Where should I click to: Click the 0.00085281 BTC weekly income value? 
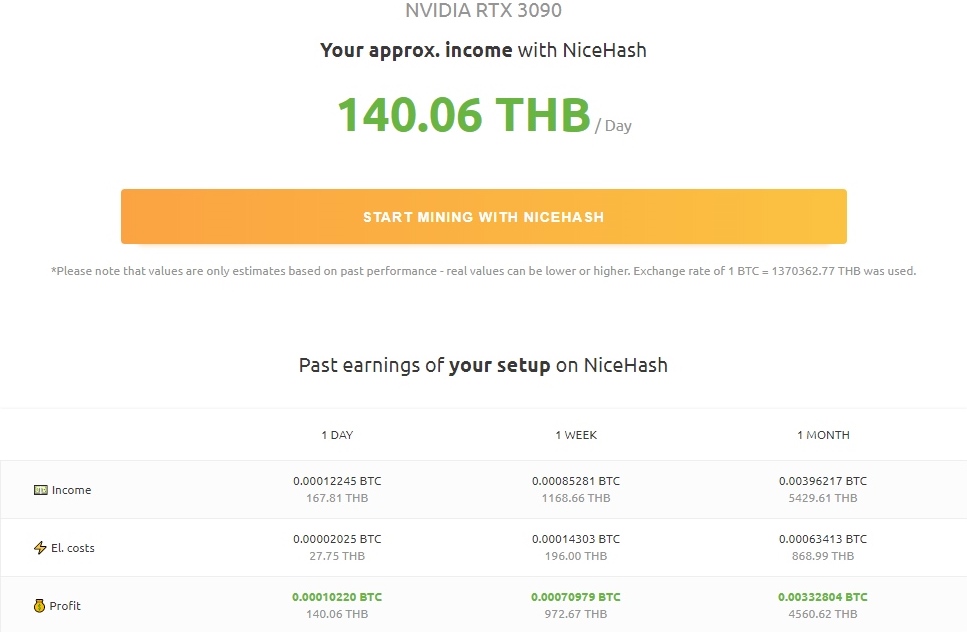576,481
